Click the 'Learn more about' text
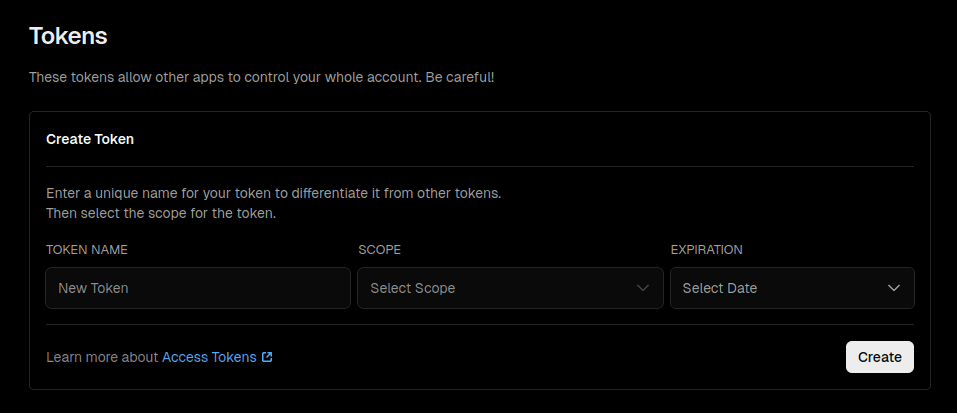Image resolution: width=957 pixels, height=413 pixels. coord(102,357)
